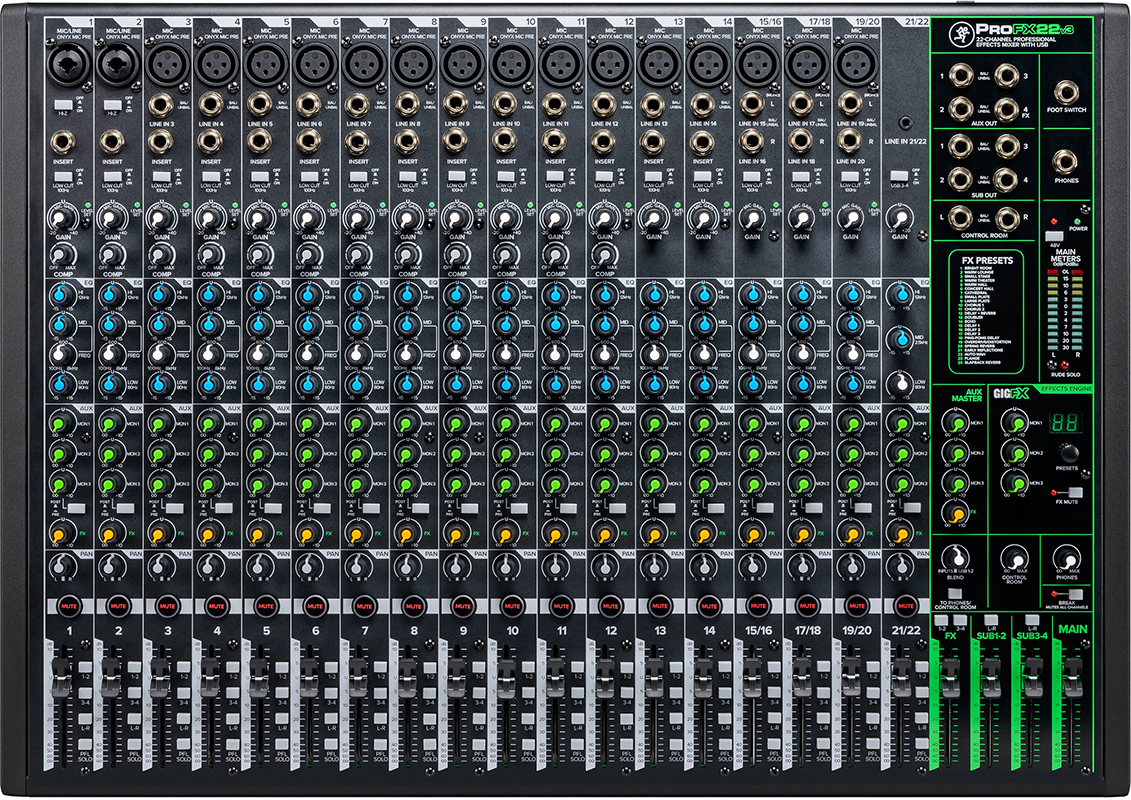The height and width of the screenshot is (800, 1131).
Task: Switch on Low Cut for channel 4
Action: pos(211,177)
